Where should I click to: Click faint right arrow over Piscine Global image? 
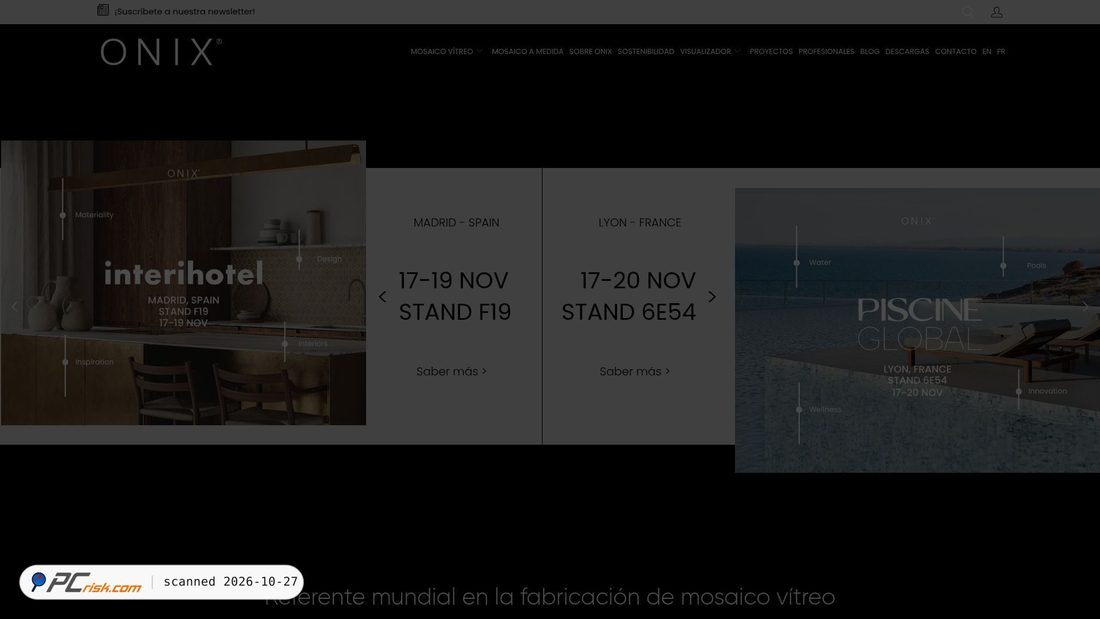[1085, 306]
